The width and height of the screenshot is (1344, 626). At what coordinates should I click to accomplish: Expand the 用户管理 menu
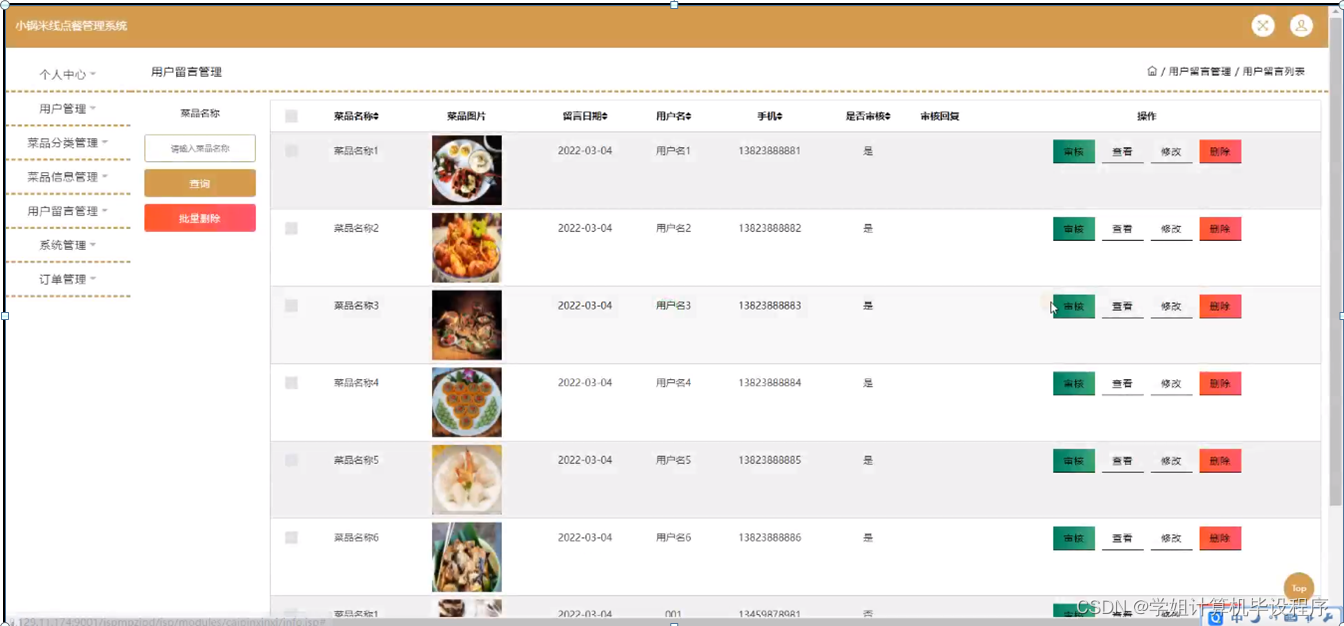point(67,108)
